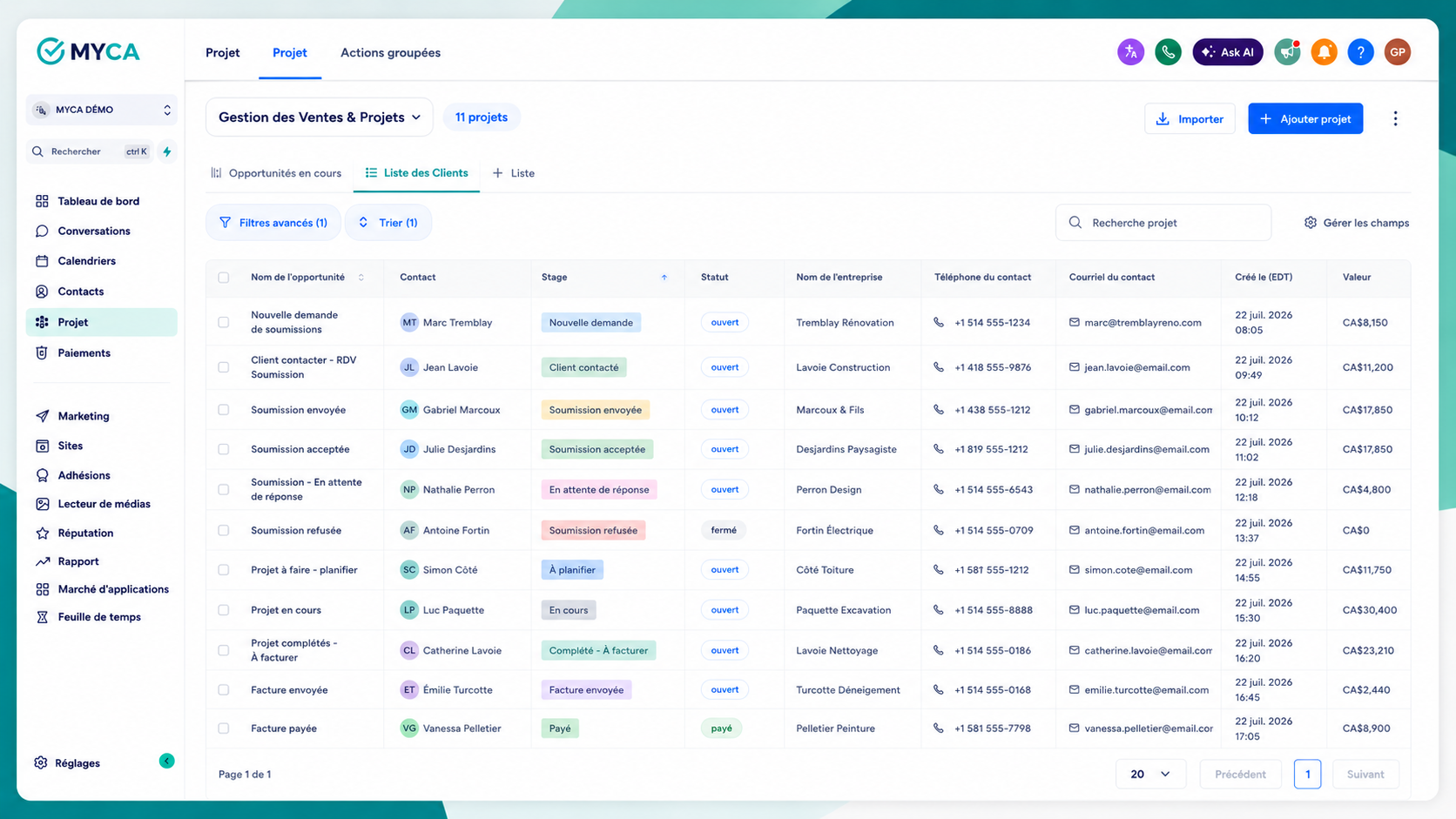Click Précédent pagination button

coord(1240,774)
